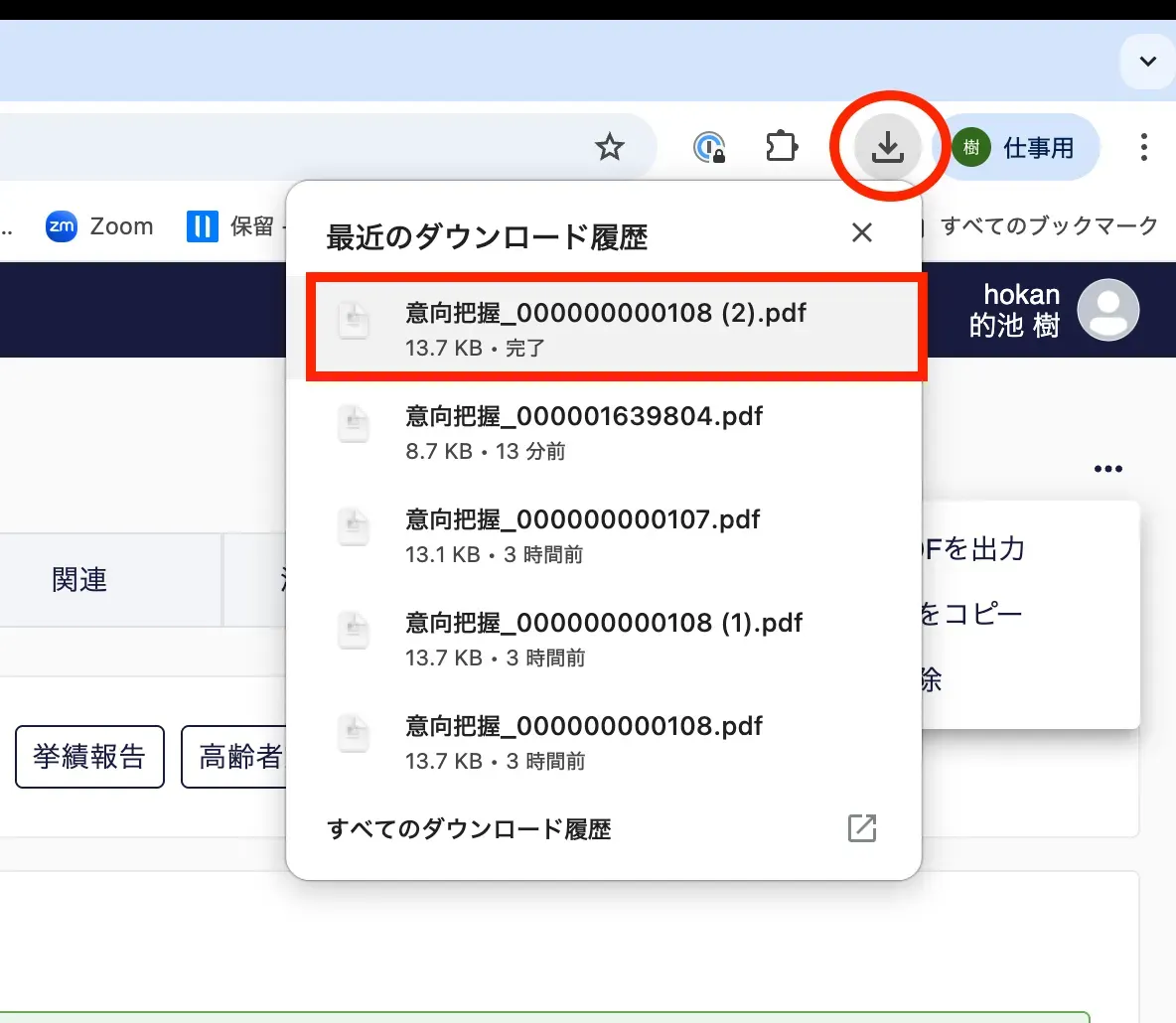
Task: Open Chrome three-dot menu
Action: [x=1143, y=148]
